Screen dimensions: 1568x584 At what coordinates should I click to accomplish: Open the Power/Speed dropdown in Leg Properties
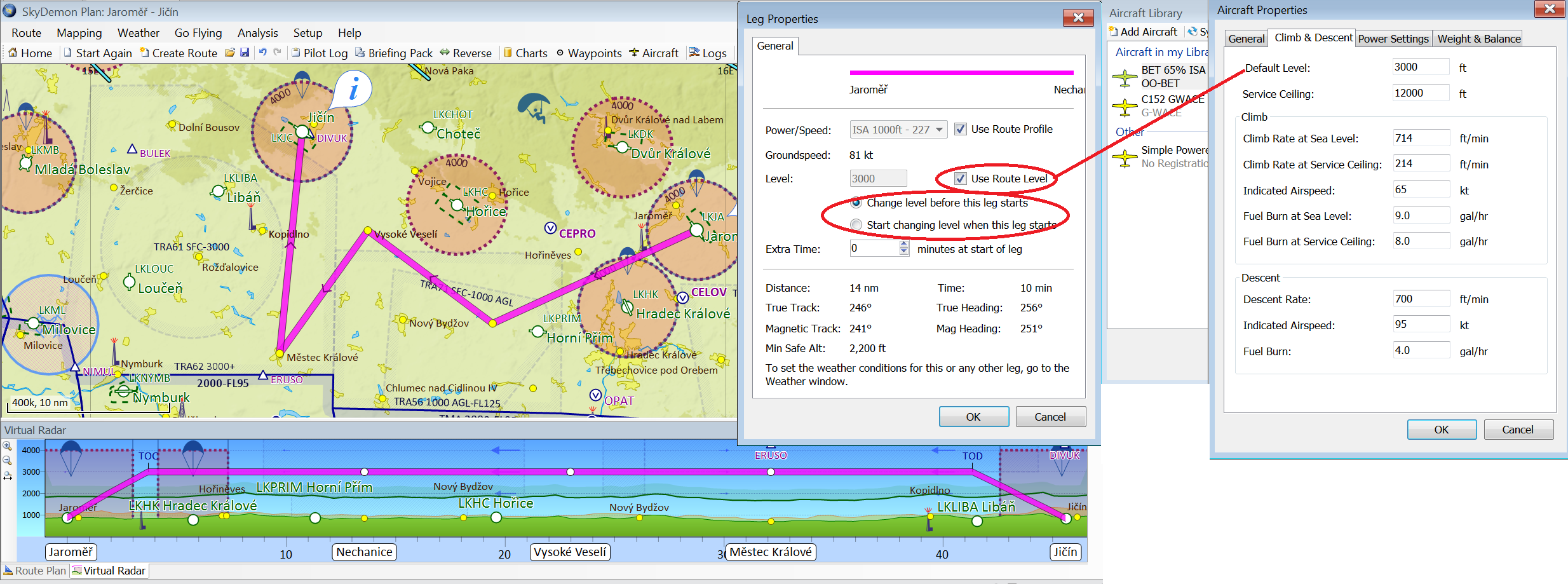click(899, 130)
